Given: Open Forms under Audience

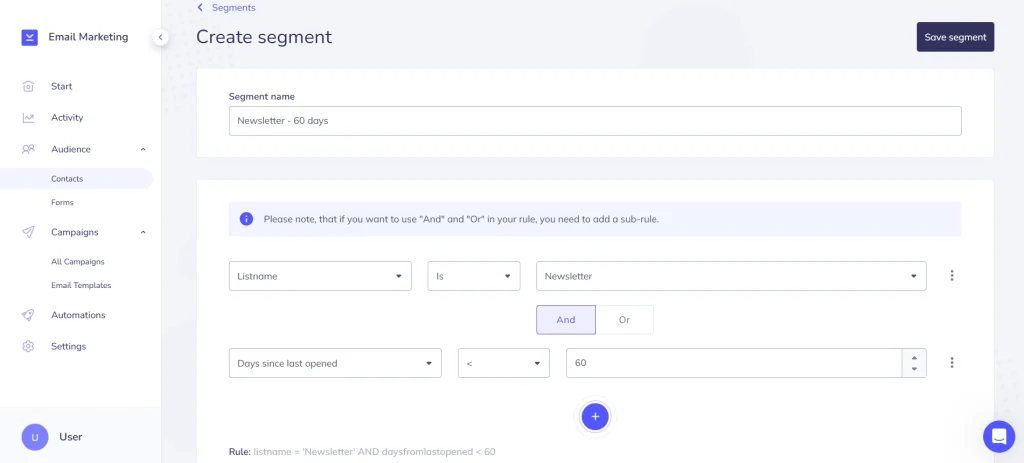Looking at the screenshot, I should click(x=62, y=202).
